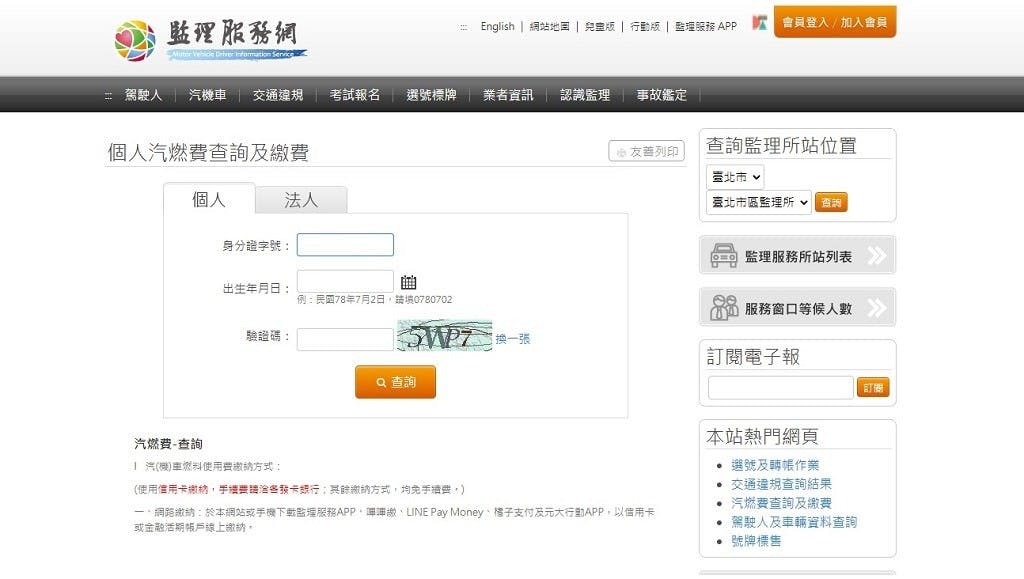Click the 訂閱電子報 panel title

(x=753, y=357)
